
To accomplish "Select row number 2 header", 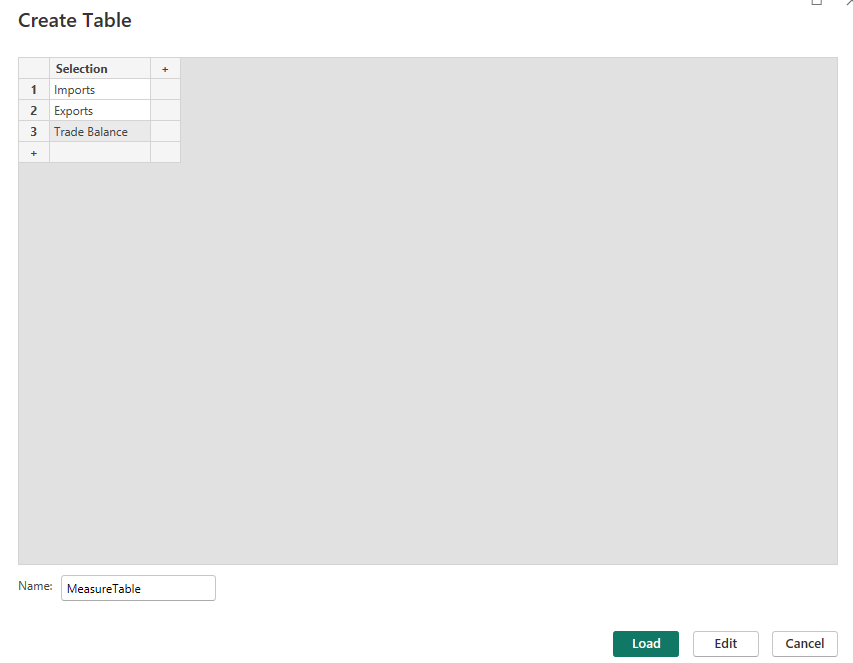I will pyautogui.click(x=34, y=110).
